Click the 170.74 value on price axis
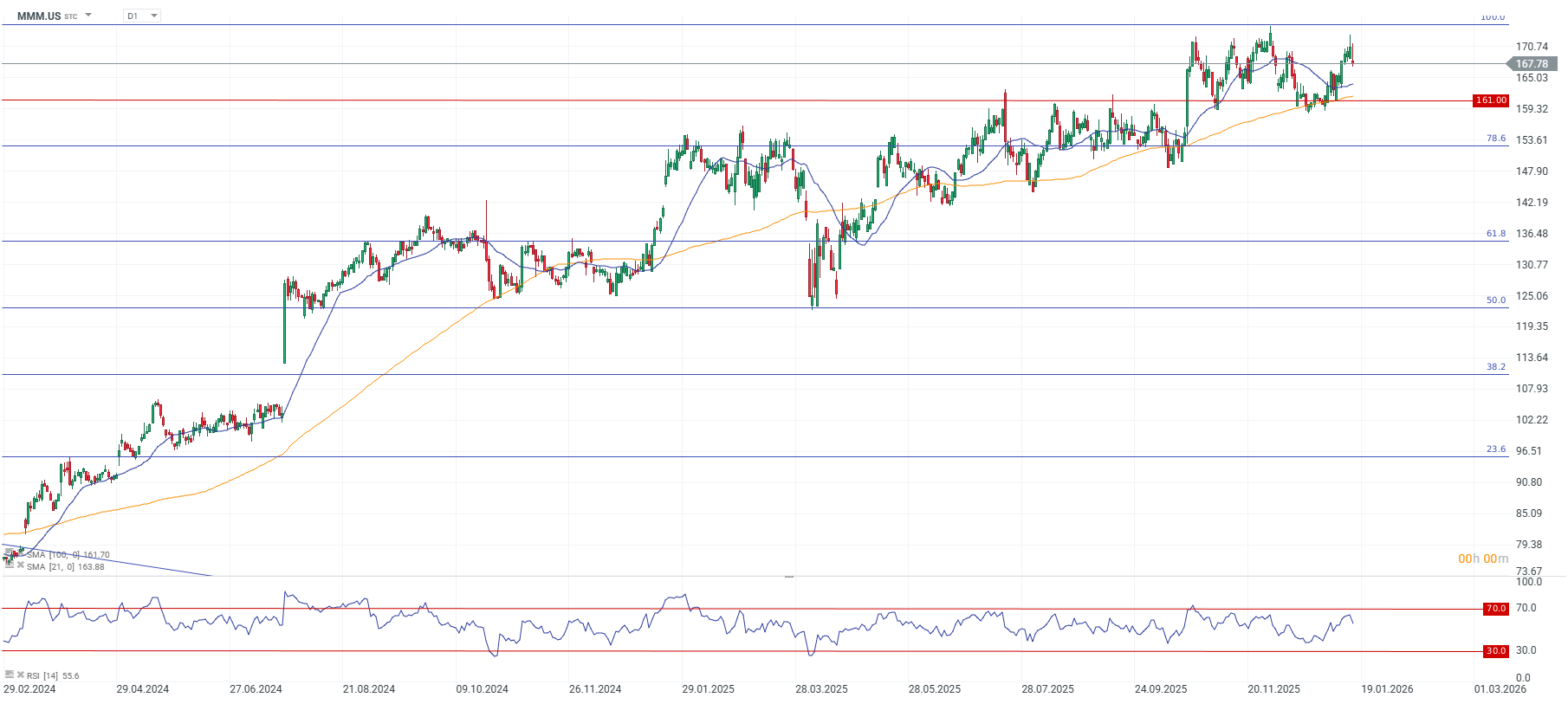Viewport: 1568px width, 704px height. (x=1532, y=47)
